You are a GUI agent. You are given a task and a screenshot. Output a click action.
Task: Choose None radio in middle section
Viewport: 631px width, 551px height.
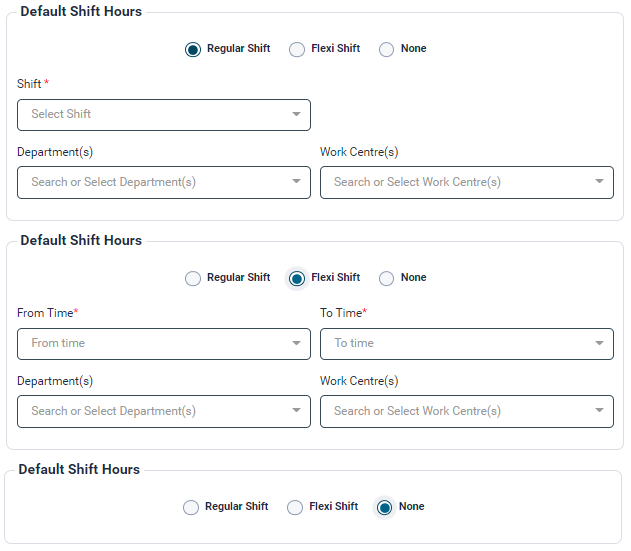[x=387, y=278]
